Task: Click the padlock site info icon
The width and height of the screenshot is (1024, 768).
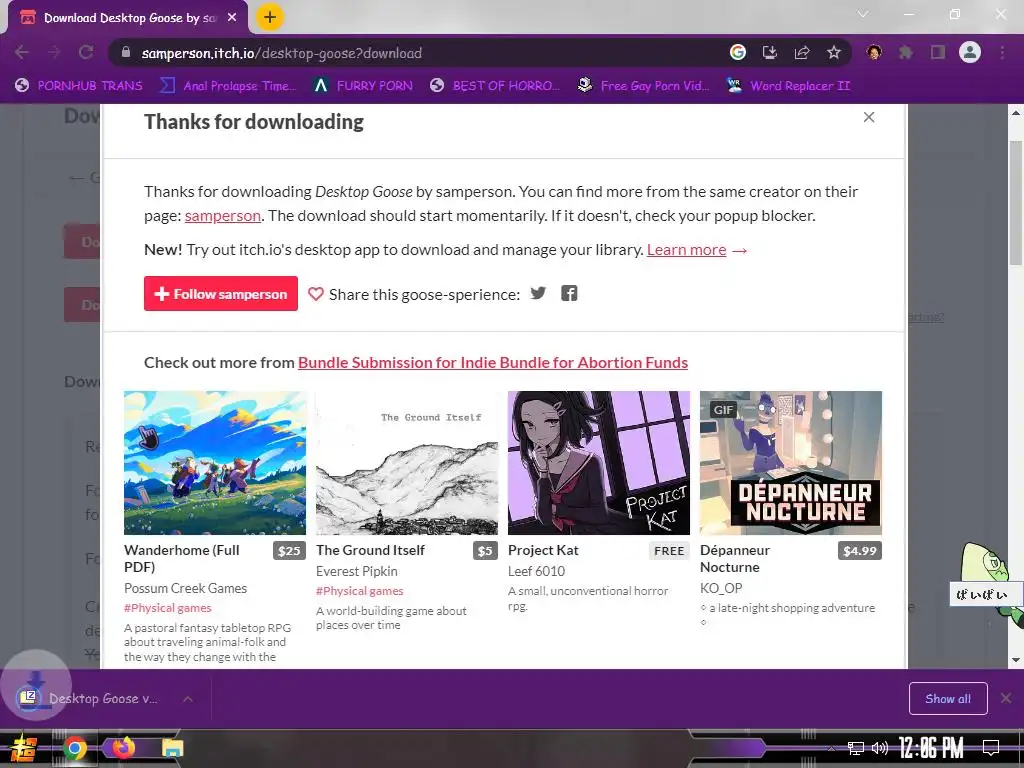Action: [x=126, y=52]
